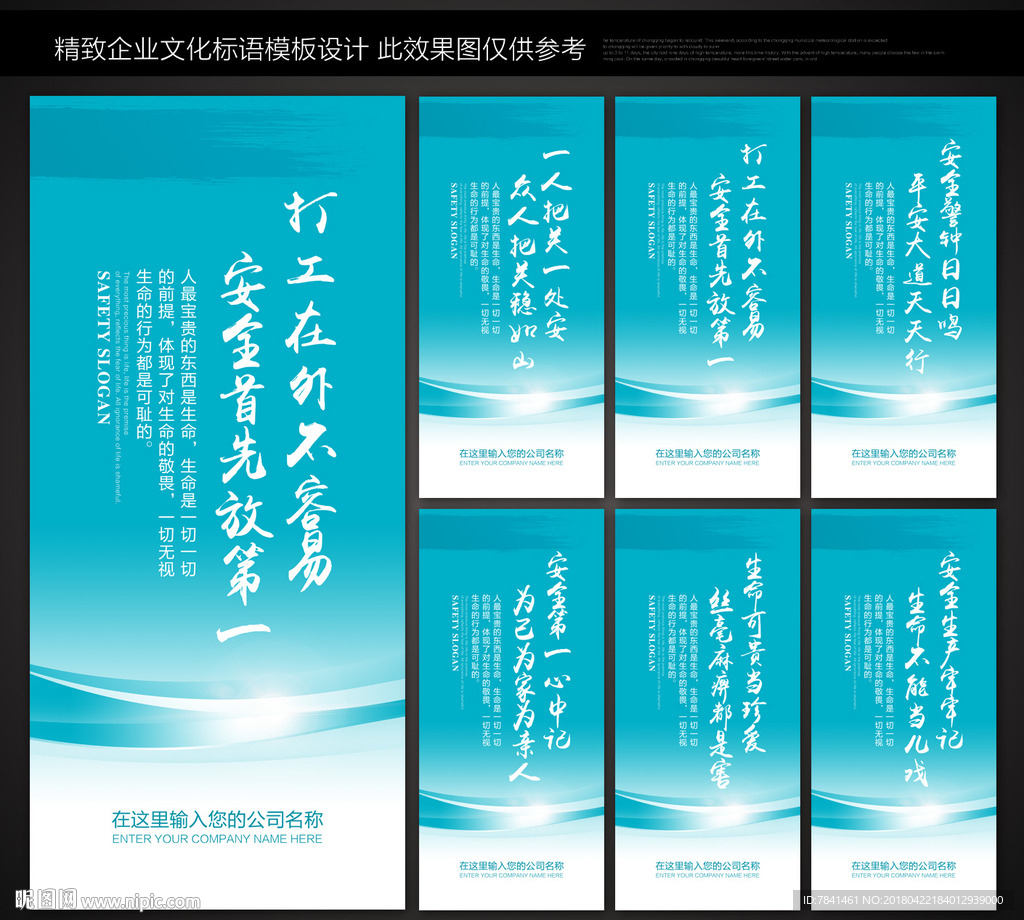Viewport: 1024px width, 920px height.
Task: Select the 生命可贵当珍爱 poster thumbnail
Action: click(x=707, y=710)
